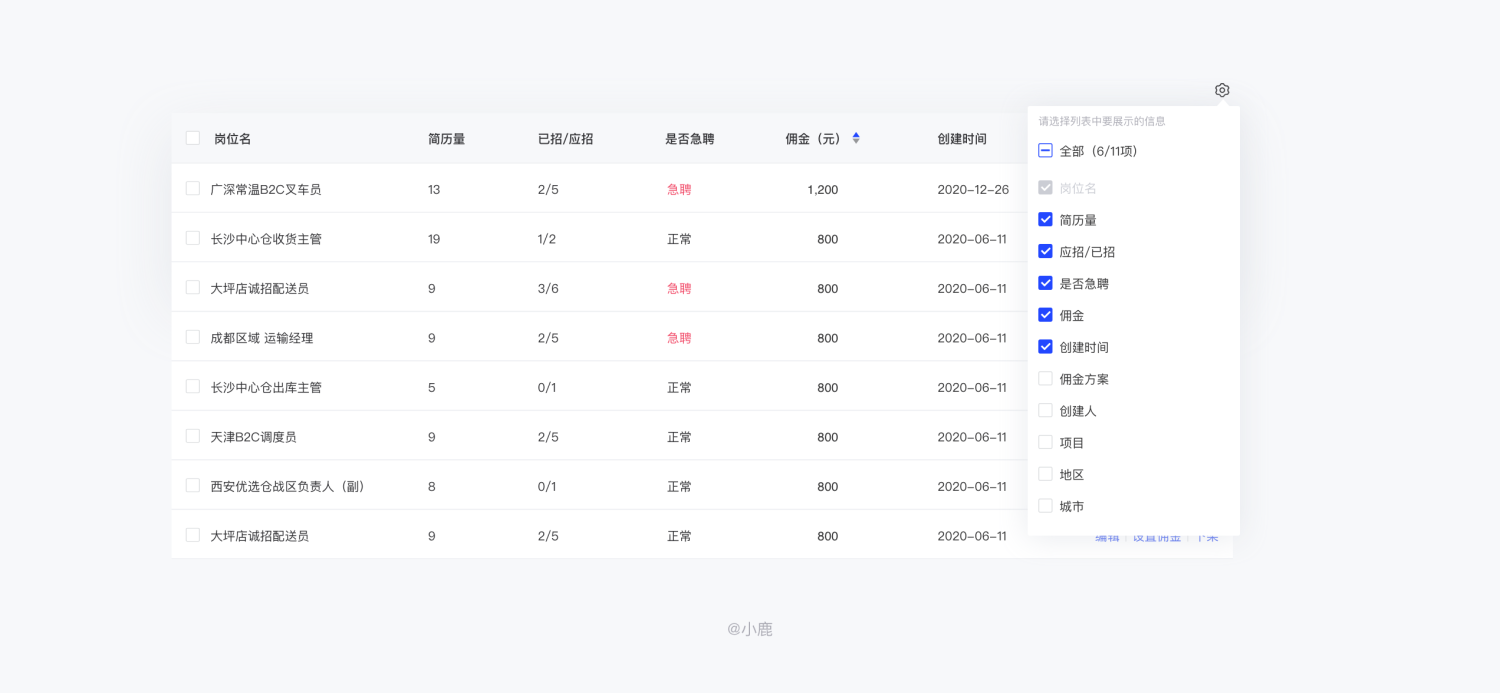Open the 天津B2C调度员 job name
Viewport: 1500px width, 693px height.
coord(253,437)
